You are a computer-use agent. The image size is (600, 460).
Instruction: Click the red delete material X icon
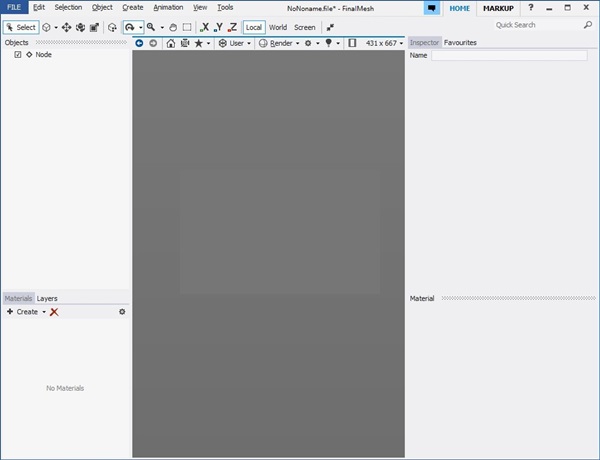click(x=54, y=312)
